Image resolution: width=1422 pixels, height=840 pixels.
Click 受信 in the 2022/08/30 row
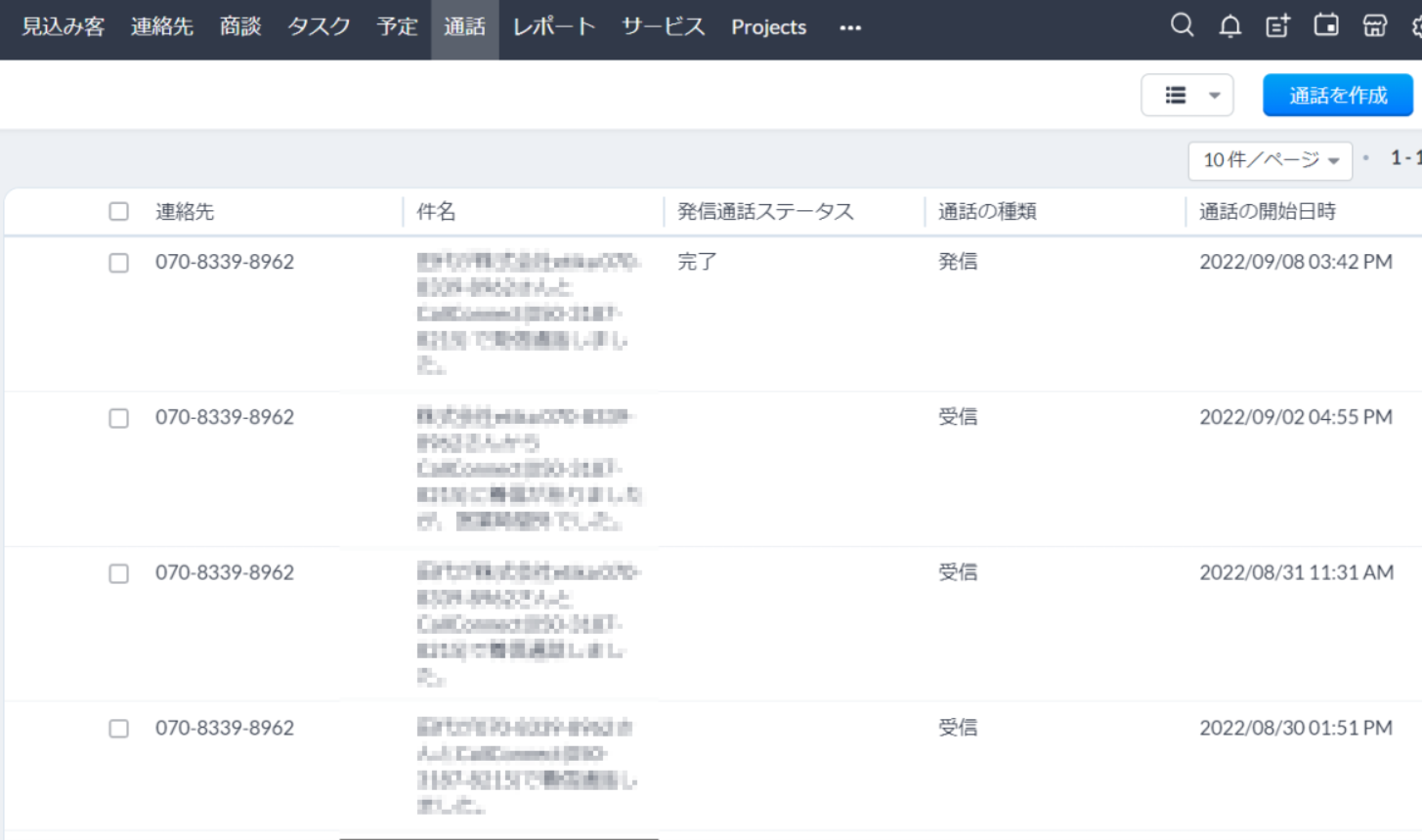958,727
